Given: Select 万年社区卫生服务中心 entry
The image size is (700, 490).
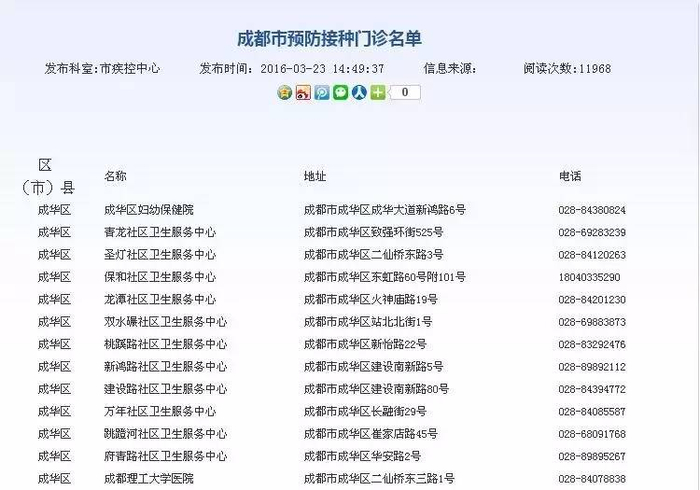Looking at the screenshot, I should [160, 411].
